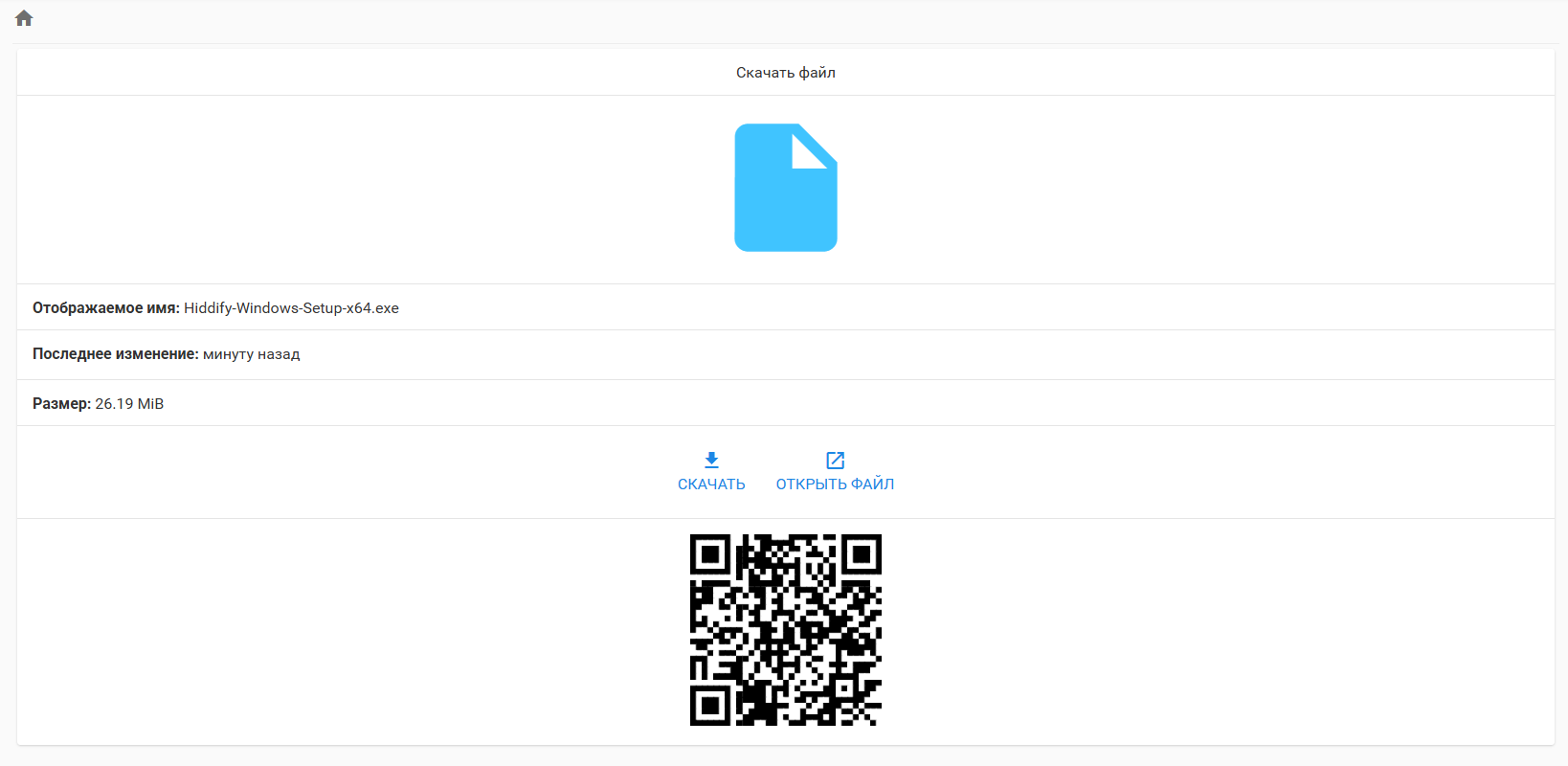This screenshot has width=1568, height=766.
Task: Click the 'Размер:' label
Action: point(62,404)
